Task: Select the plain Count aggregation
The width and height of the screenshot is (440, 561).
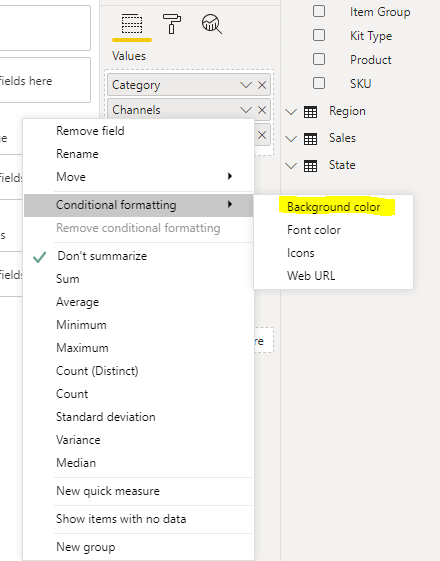Action: tap(138, 394)
